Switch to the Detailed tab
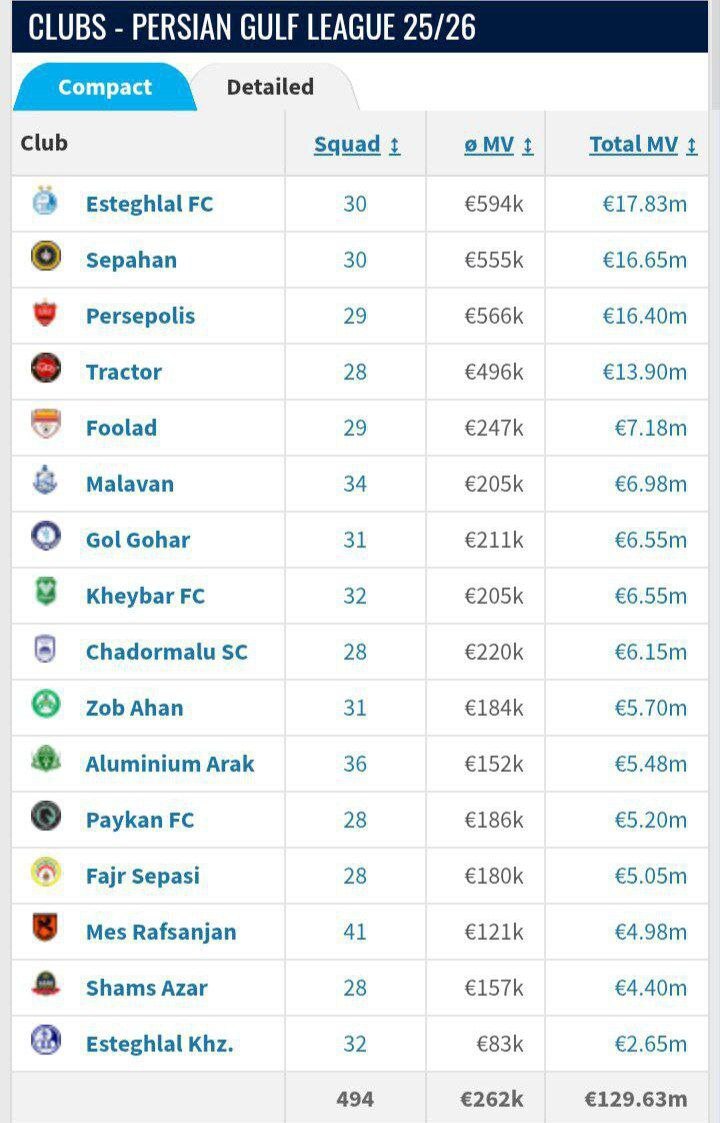Image resolution: width=720 pixels, height=1123 pixels. [x=268, y=87]
